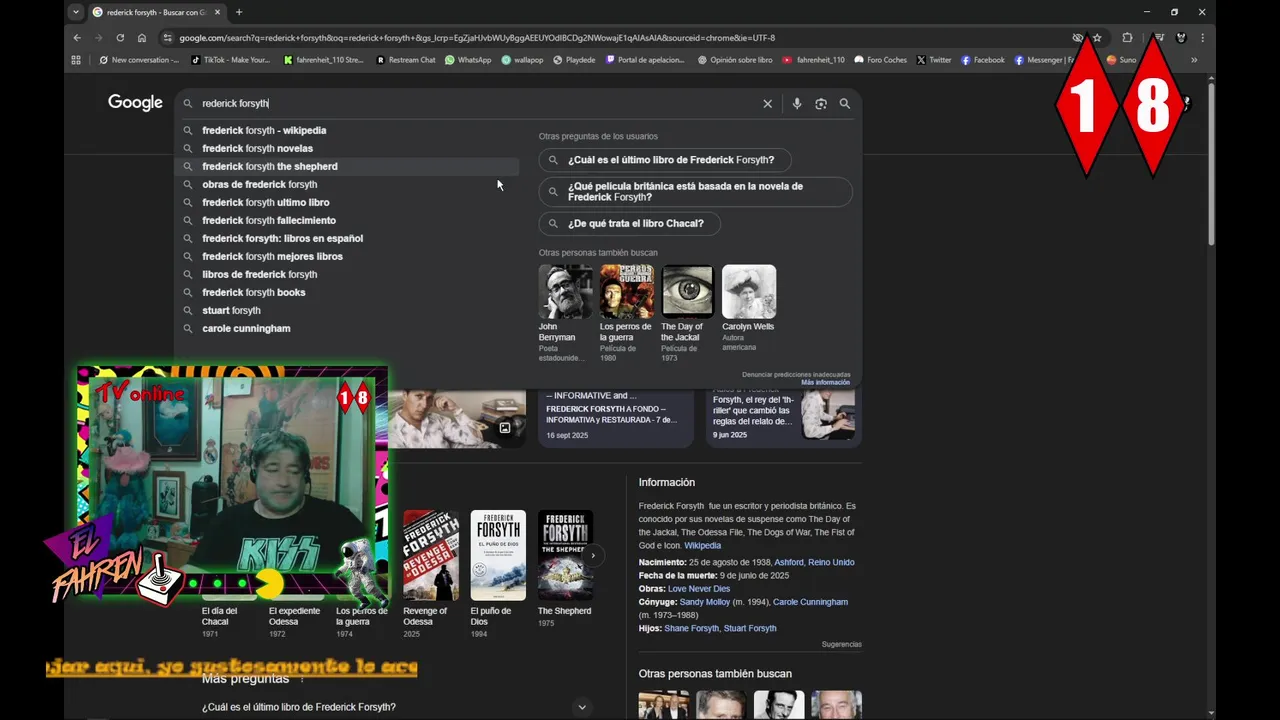This screenshot has width=1280, height=720.
Task: Select suggestion 'frederick forsyth ultimo libro'
Action: coord(346,202)
